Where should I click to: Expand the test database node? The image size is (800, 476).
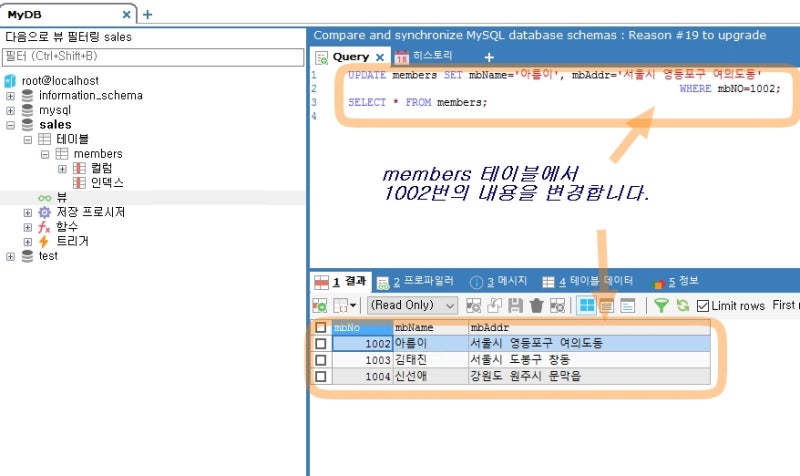(10, 257)
